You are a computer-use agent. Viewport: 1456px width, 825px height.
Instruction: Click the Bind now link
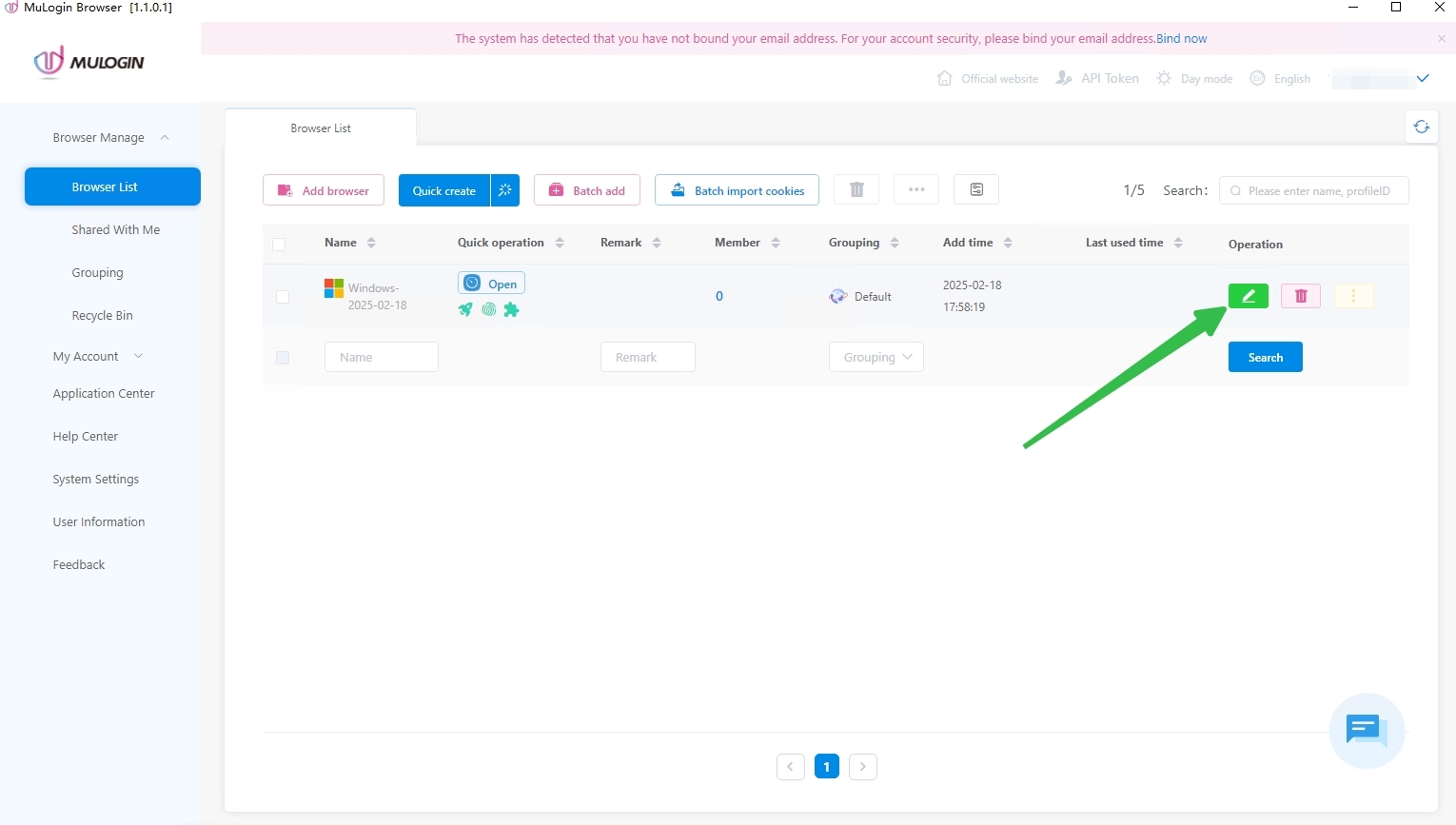pos(1181,39)
